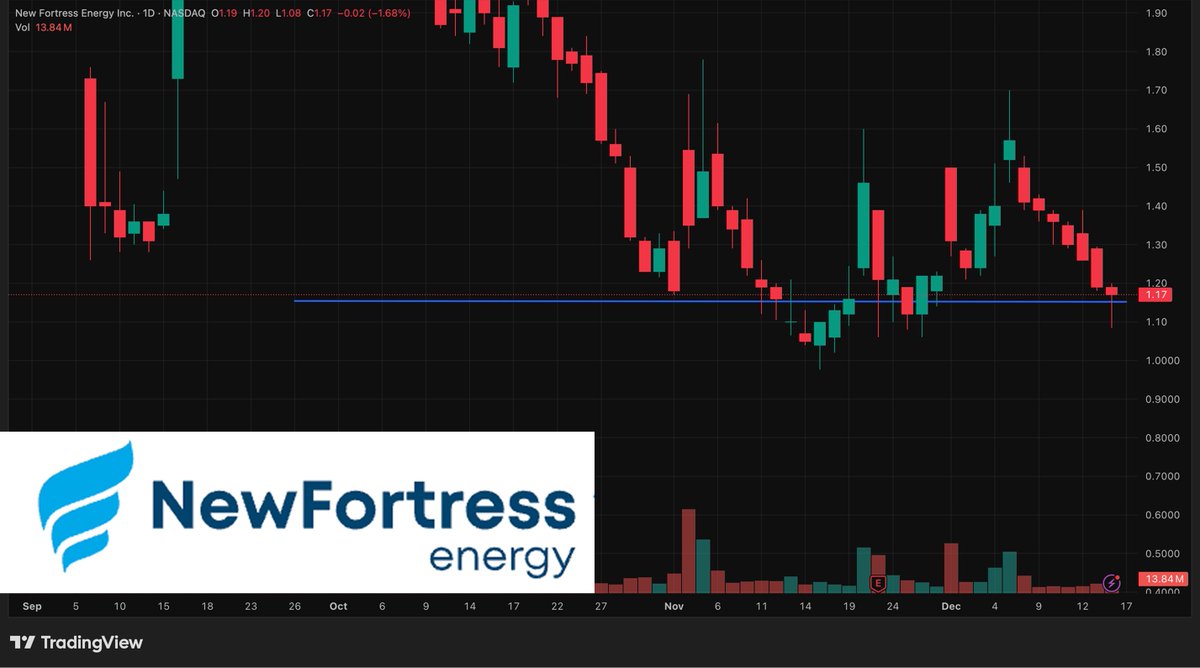Screen dimensions: 1200x668
Task: Click the '17' date at time axis end
Action: coord(1127,606)
